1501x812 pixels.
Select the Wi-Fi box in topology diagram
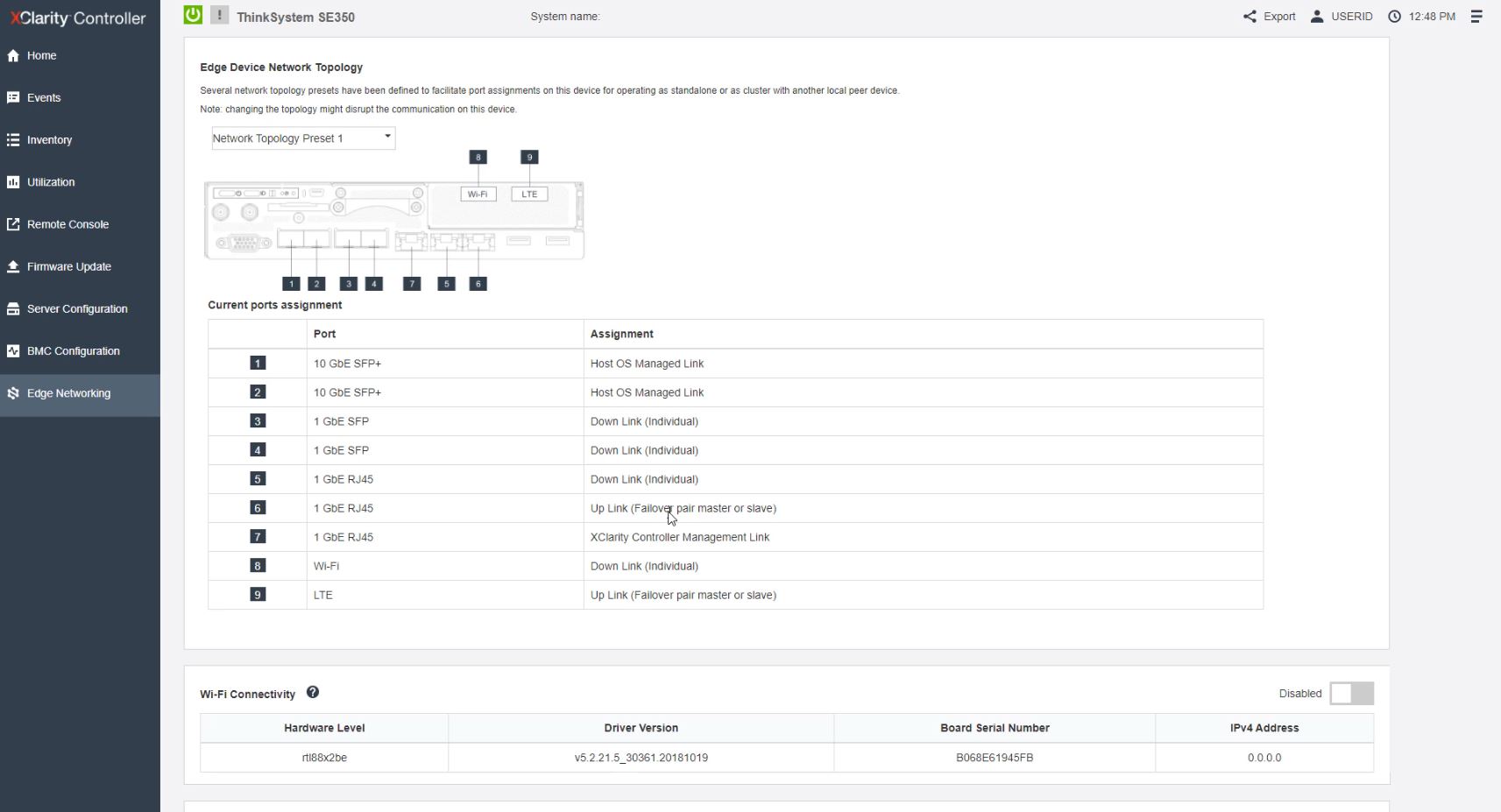pos(478,194)
